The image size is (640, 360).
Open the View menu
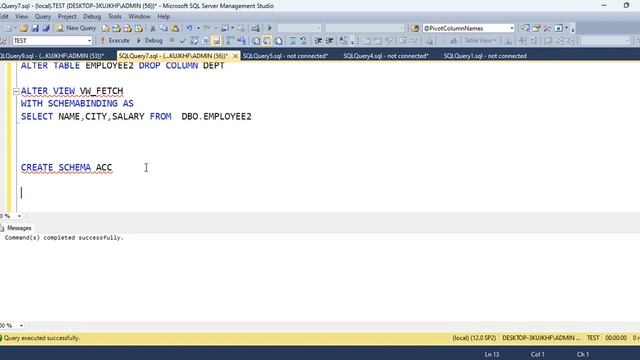22,16
